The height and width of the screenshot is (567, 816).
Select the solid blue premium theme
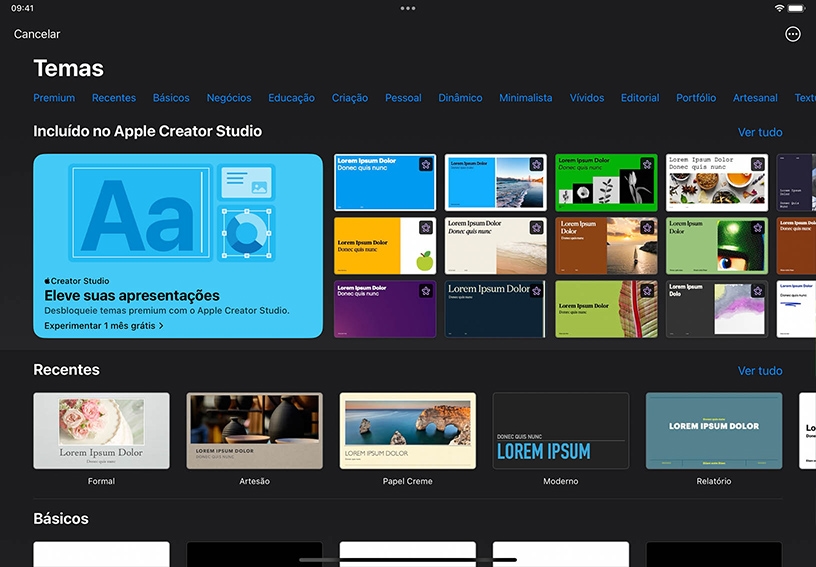point(385,182)
